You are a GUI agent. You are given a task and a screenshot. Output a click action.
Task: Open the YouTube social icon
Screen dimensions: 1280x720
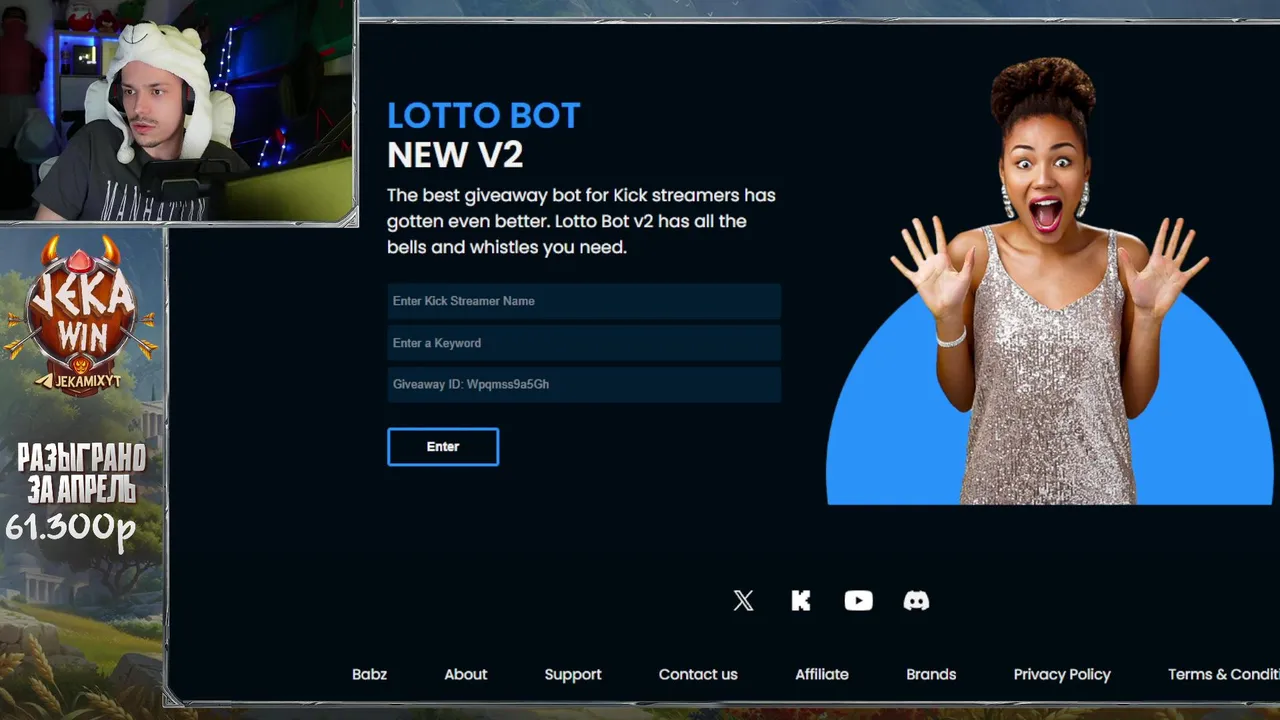coord(858,600)
